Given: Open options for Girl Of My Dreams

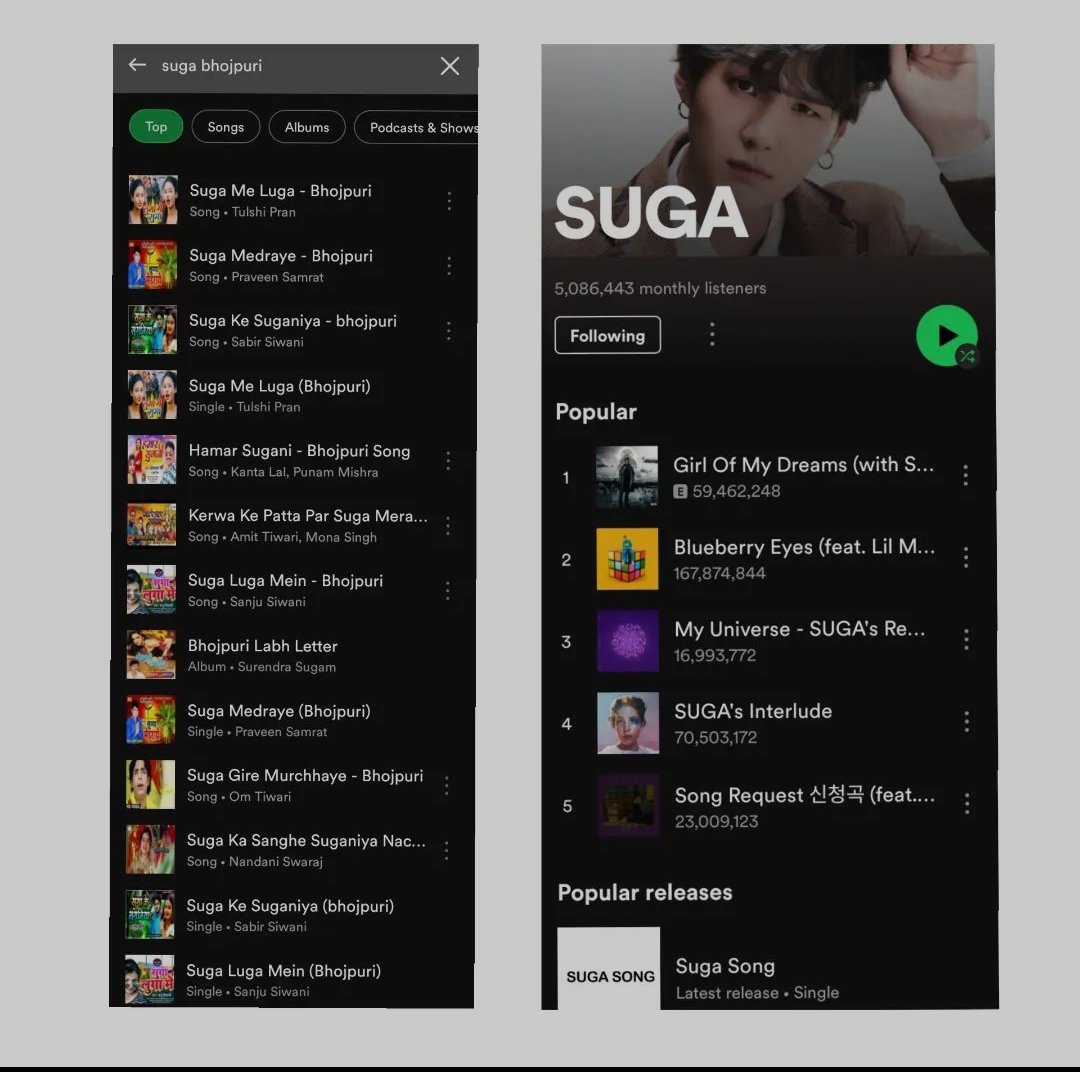Looking at the screenshot, I should [x=966, y=475].
